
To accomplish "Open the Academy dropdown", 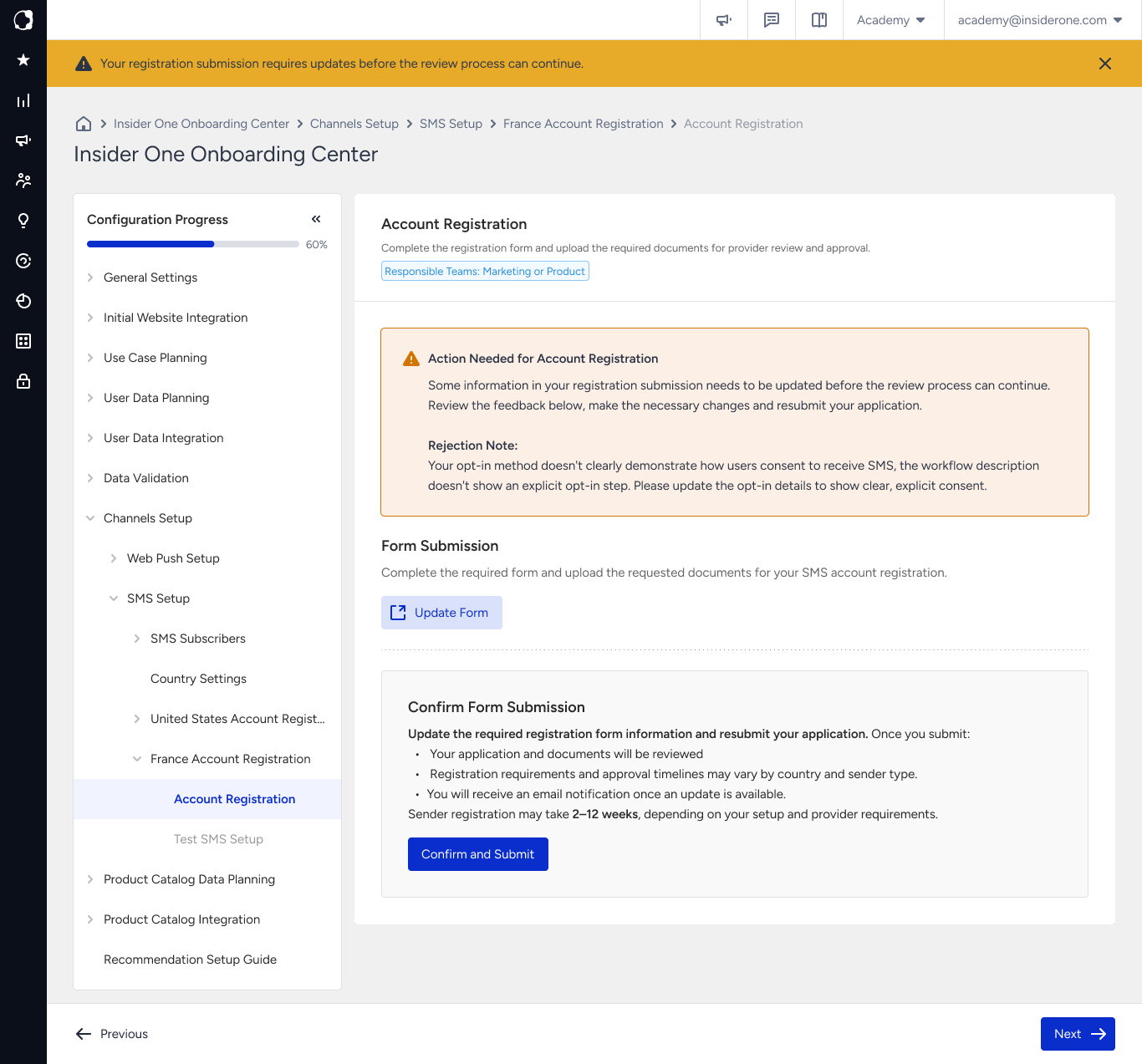I will coord(891,20).
